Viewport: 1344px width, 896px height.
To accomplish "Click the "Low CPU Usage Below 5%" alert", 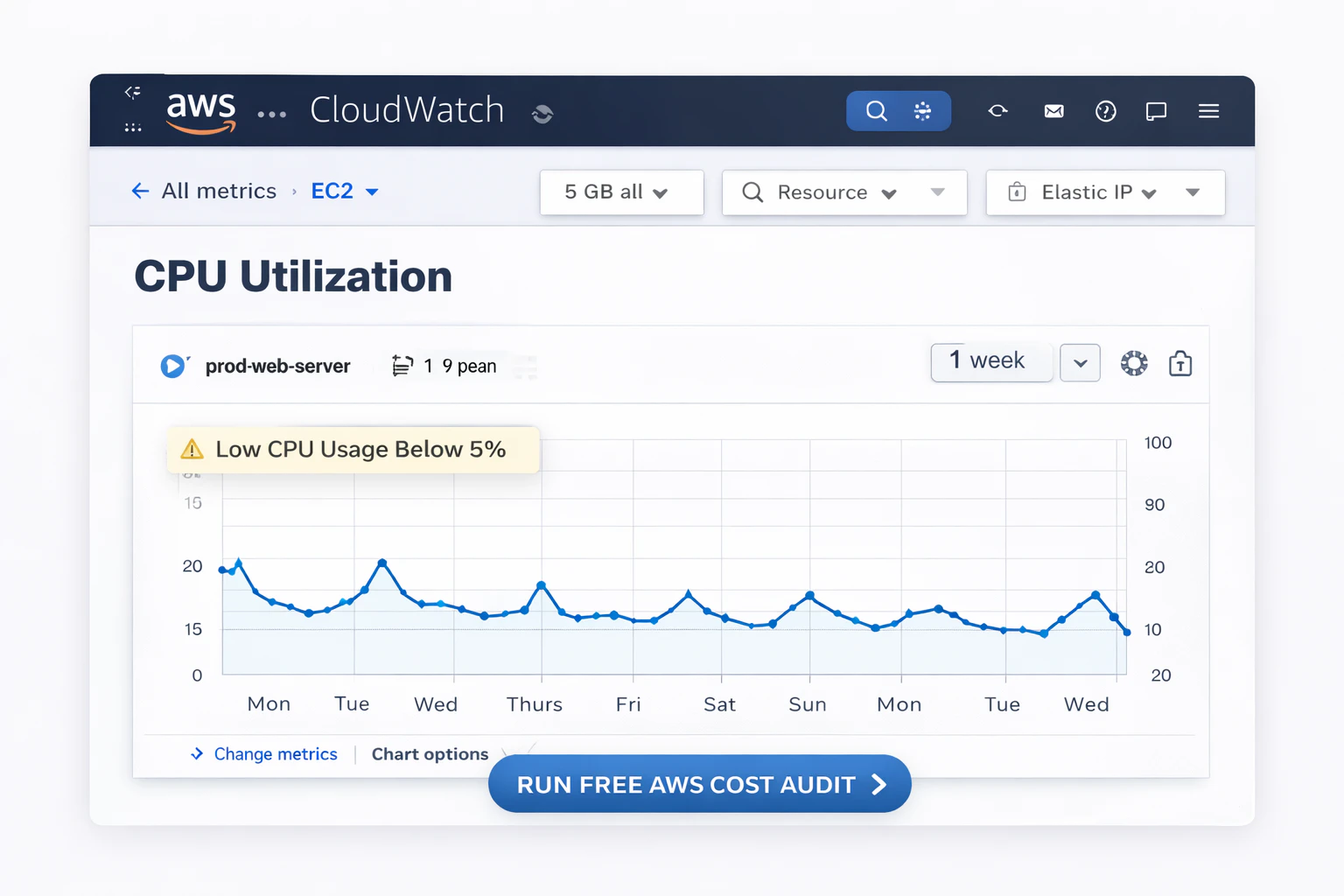I will 353,450.
